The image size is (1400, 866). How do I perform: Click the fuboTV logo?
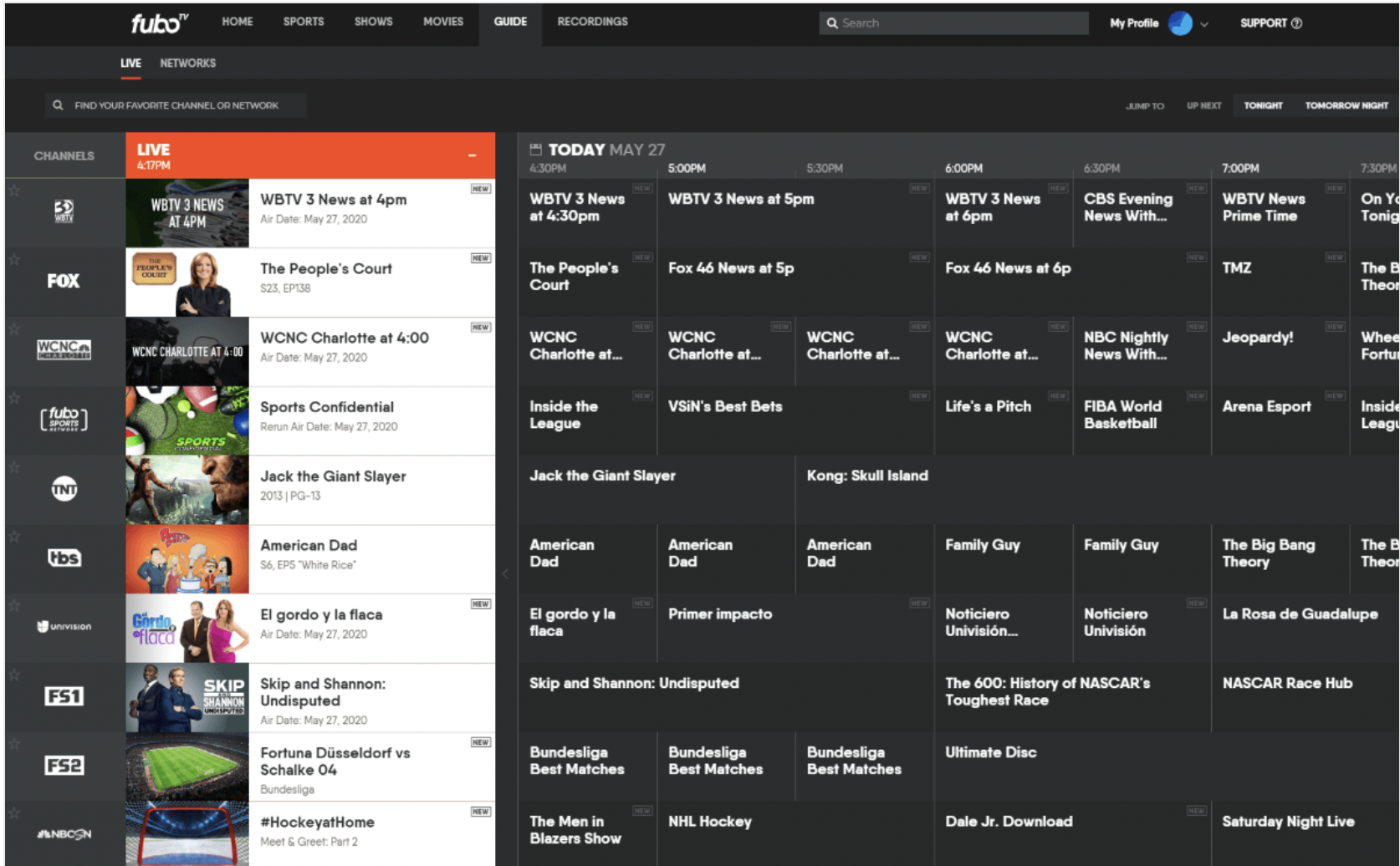point(159,23)
